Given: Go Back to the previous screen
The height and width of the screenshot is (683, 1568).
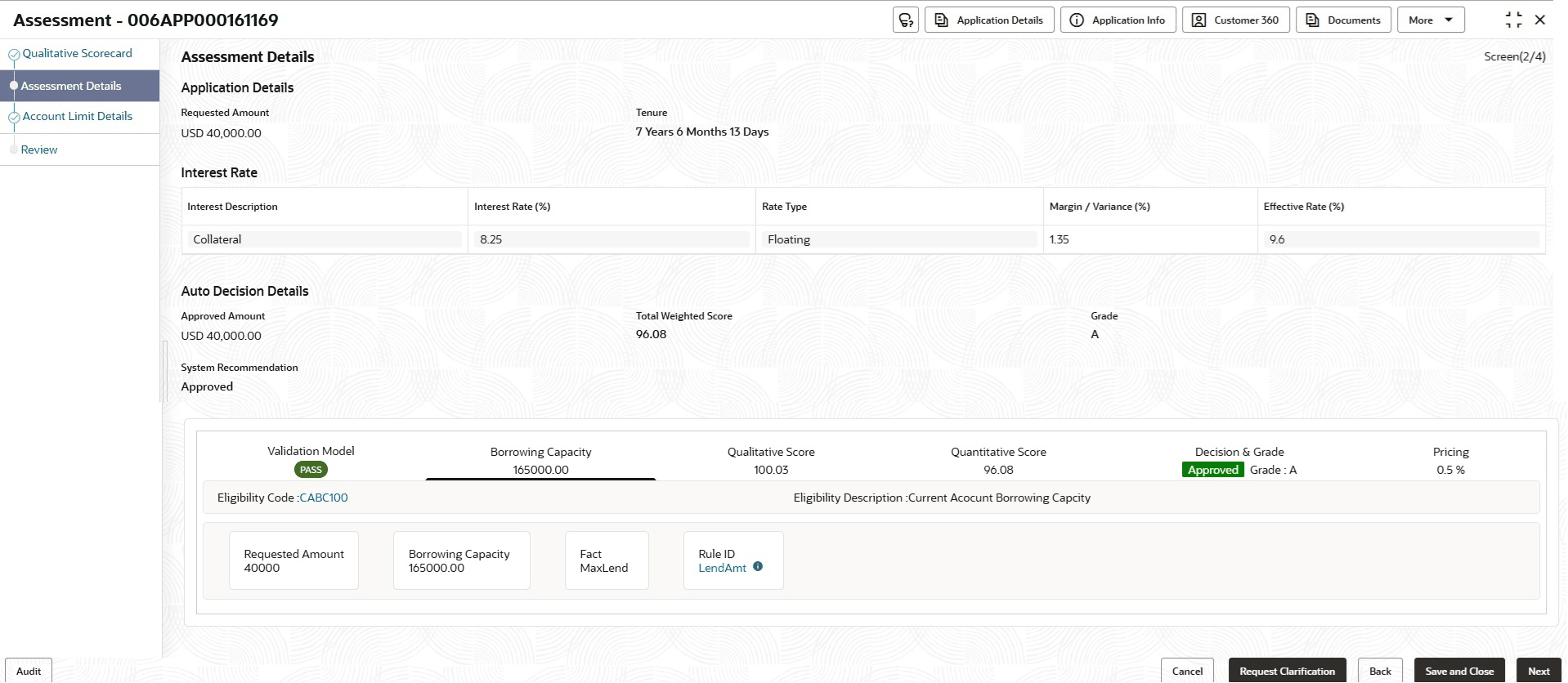Looking at the screenshot, I should click(1380, 671).
